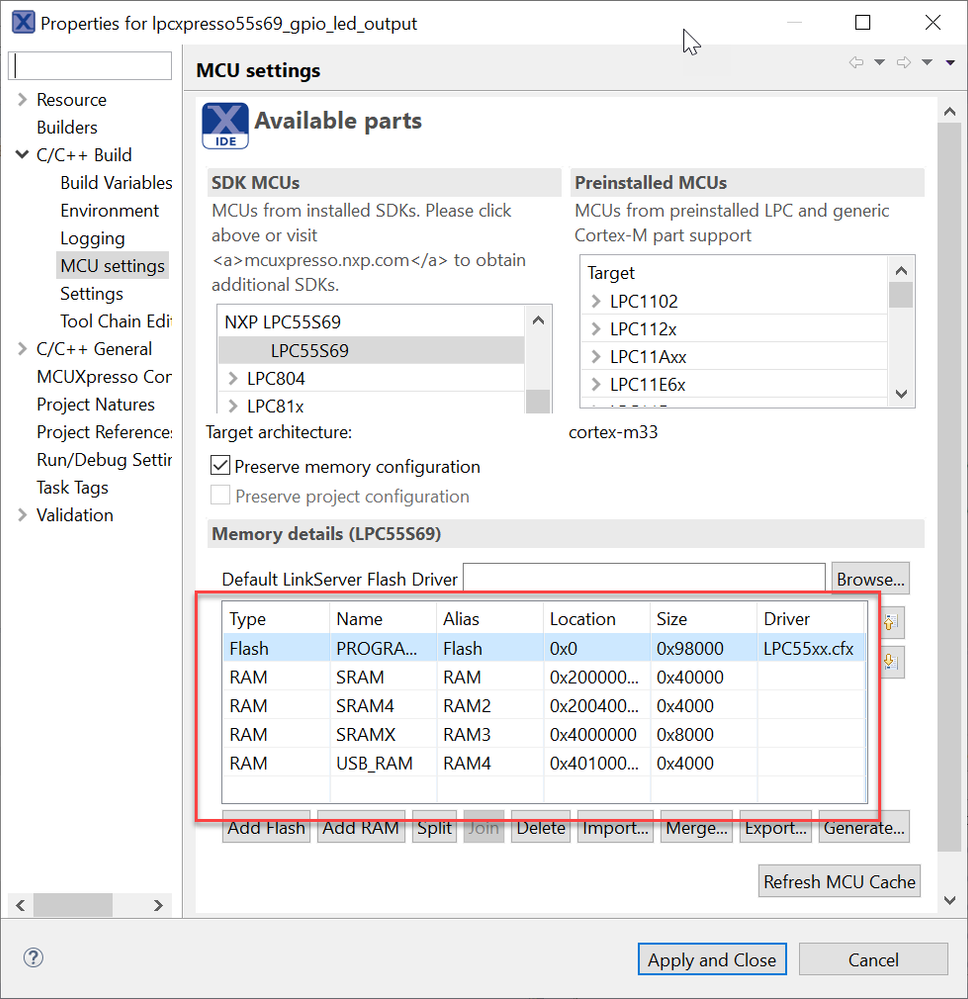Expand the Resource tree node
968x999 pixels.
22,99
